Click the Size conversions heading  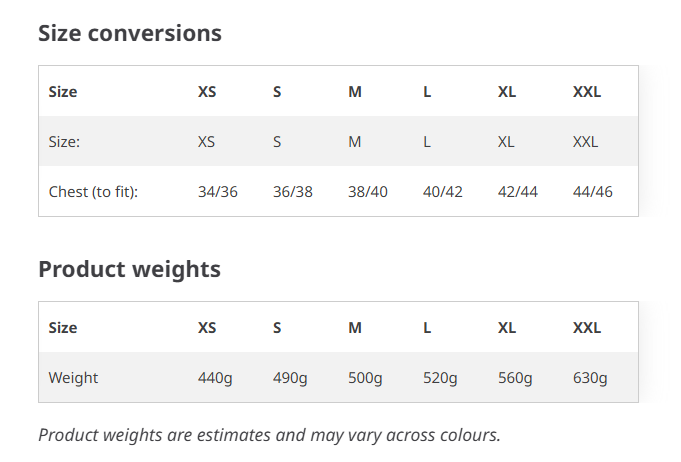coord(129,33)
